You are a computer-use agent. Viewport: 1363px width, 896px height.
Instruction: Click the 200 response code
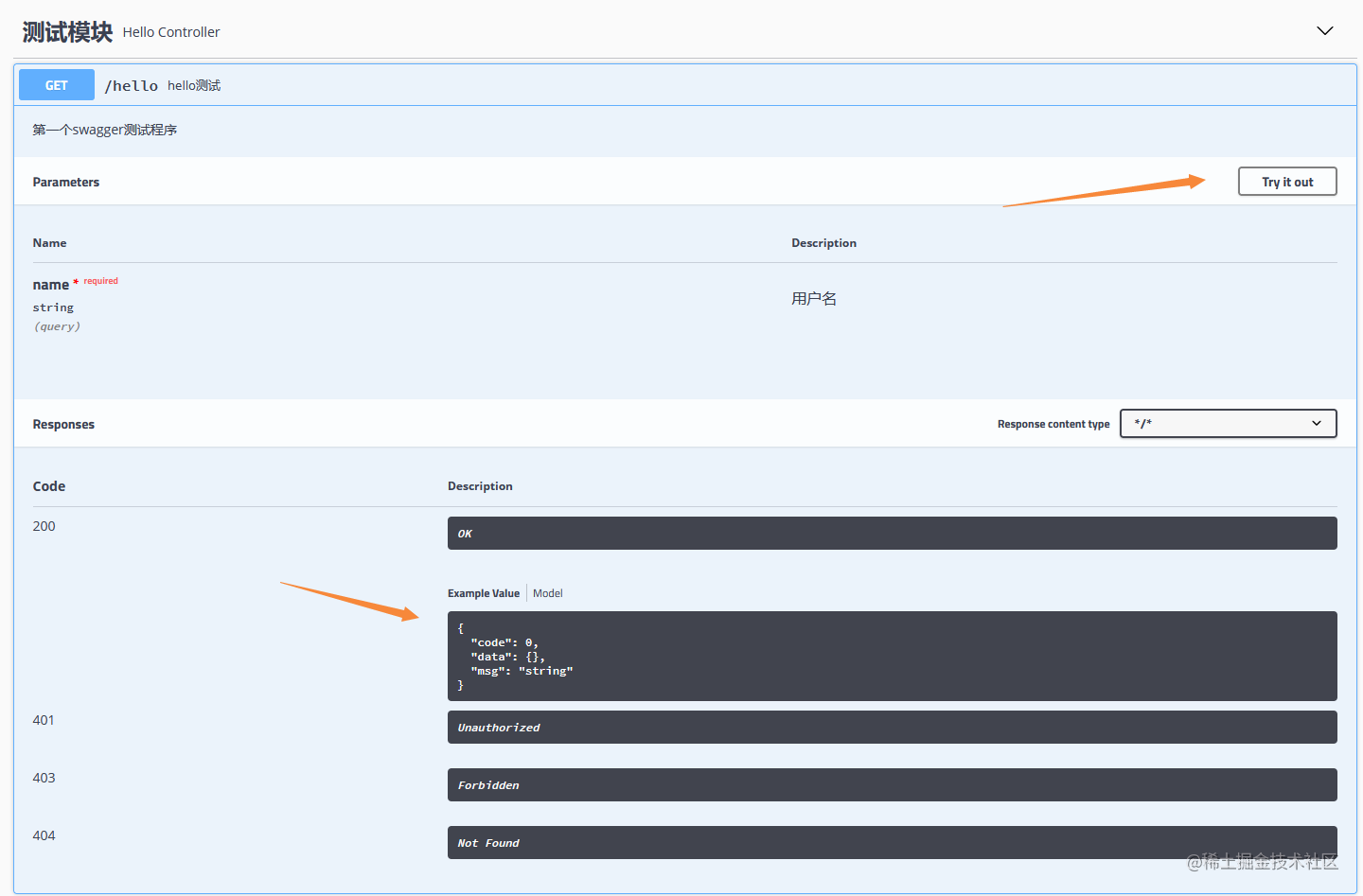[x=44, y=526]
